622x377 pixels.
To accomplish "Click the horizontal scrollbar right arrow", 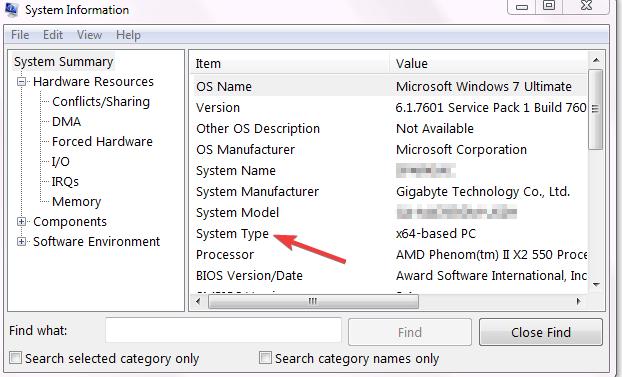I will tap(579, 302).
